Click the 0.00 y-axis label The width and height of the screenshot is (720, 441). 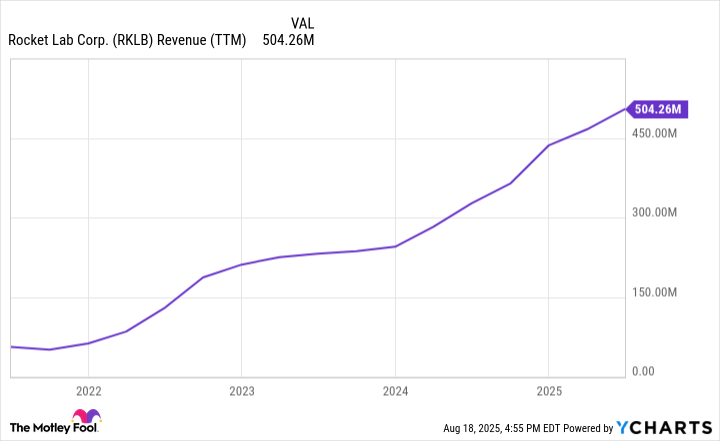tap(643, 371)
